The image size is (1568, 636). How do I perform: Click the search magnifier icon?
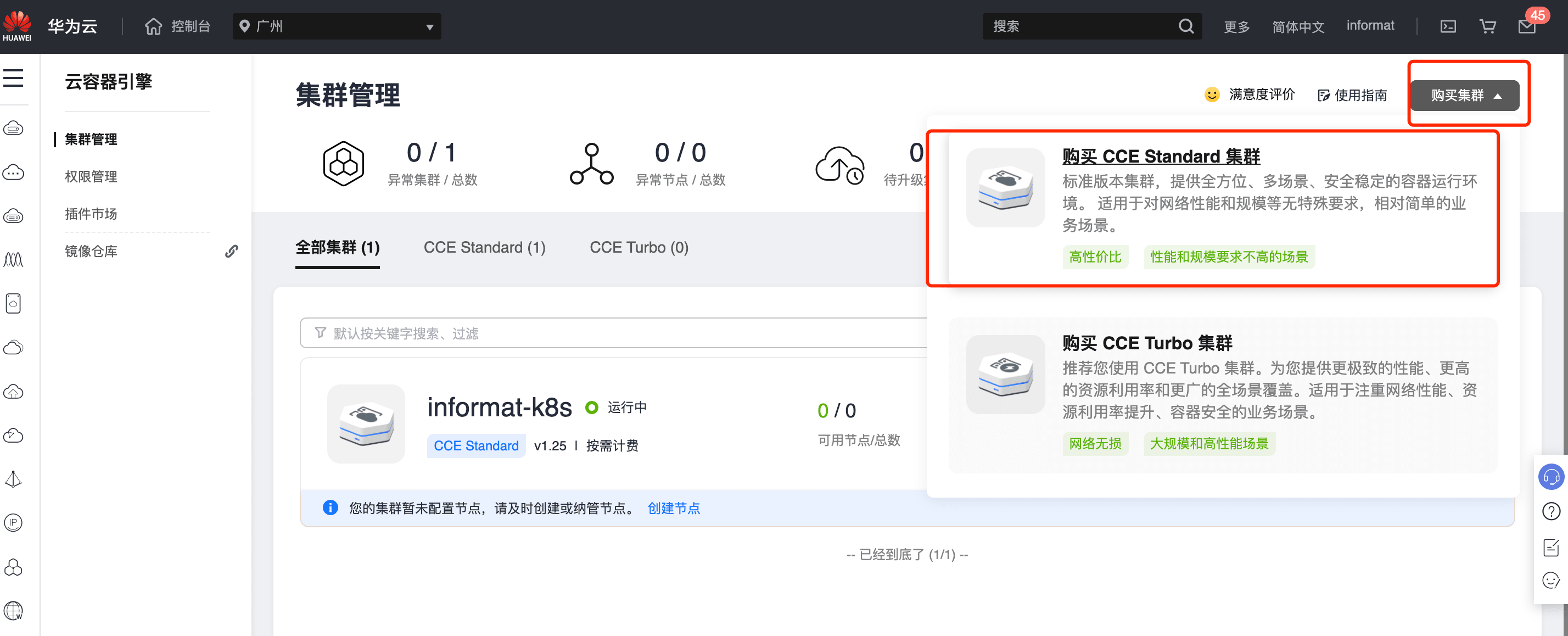[1186, 26]
